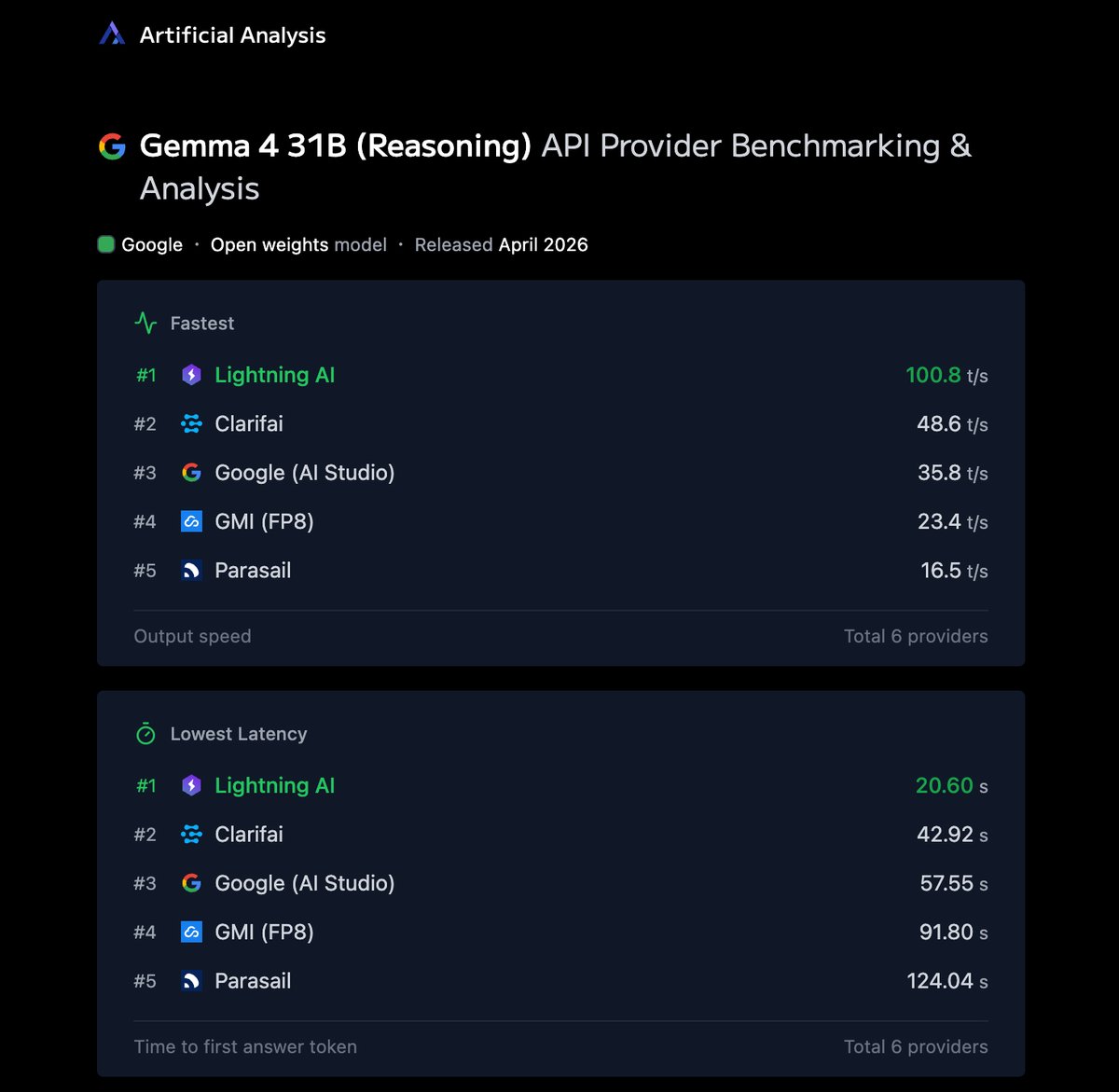Viewport: 1119px width, 1092px height.
Task: Click Clarifai icon in Lowest Latency list
Action: click(x=191, y=835)
